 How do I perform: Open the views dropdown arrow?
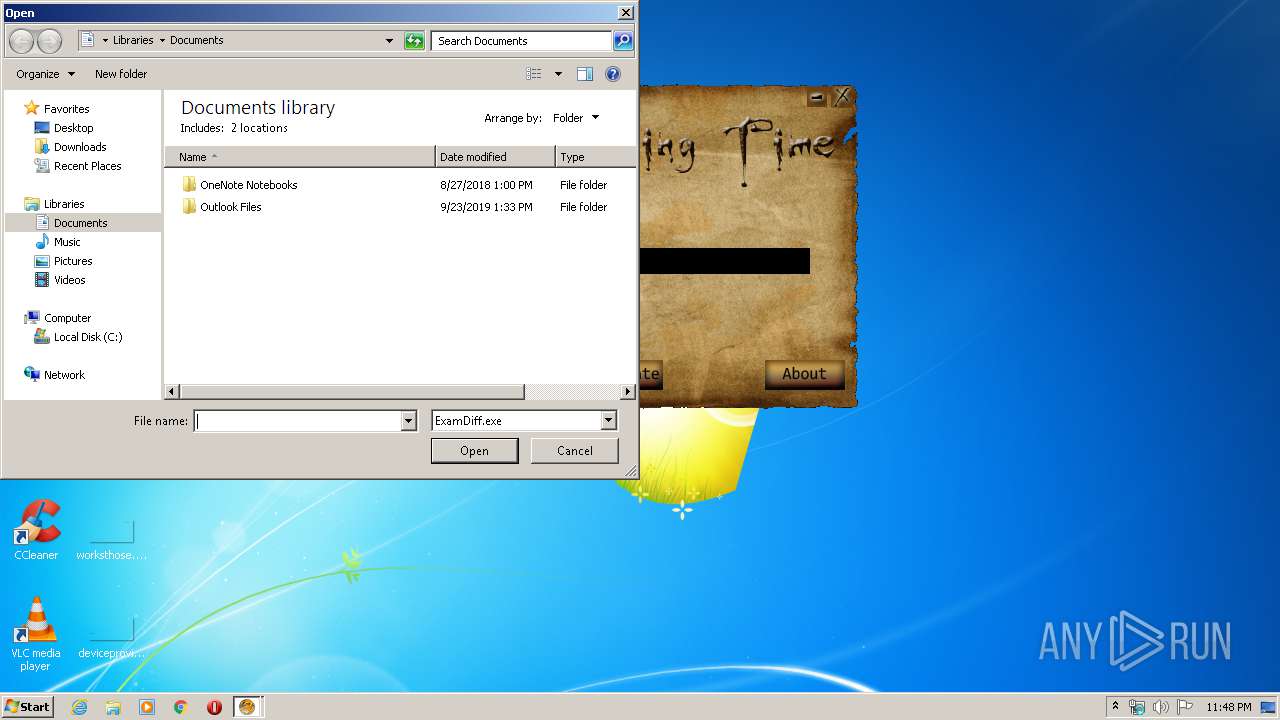558,74
